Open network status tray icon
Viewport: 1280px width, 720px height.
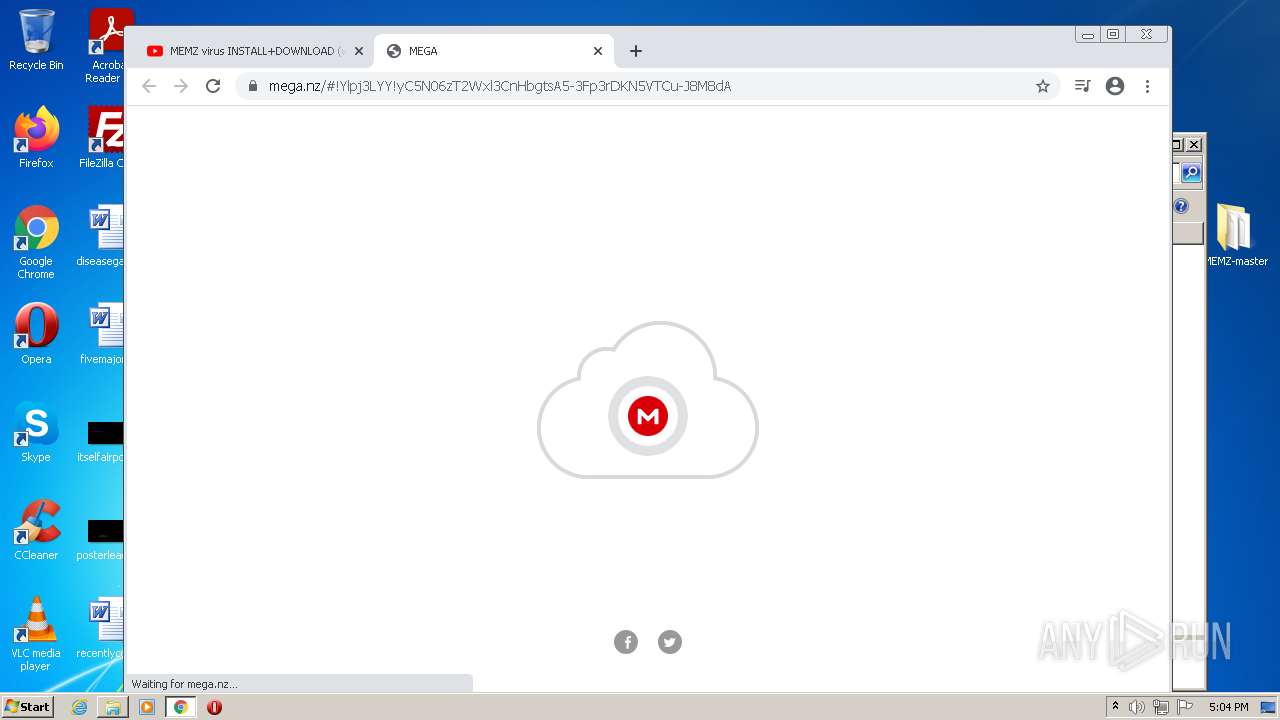pyautogui.click(x=1161, y=707)
